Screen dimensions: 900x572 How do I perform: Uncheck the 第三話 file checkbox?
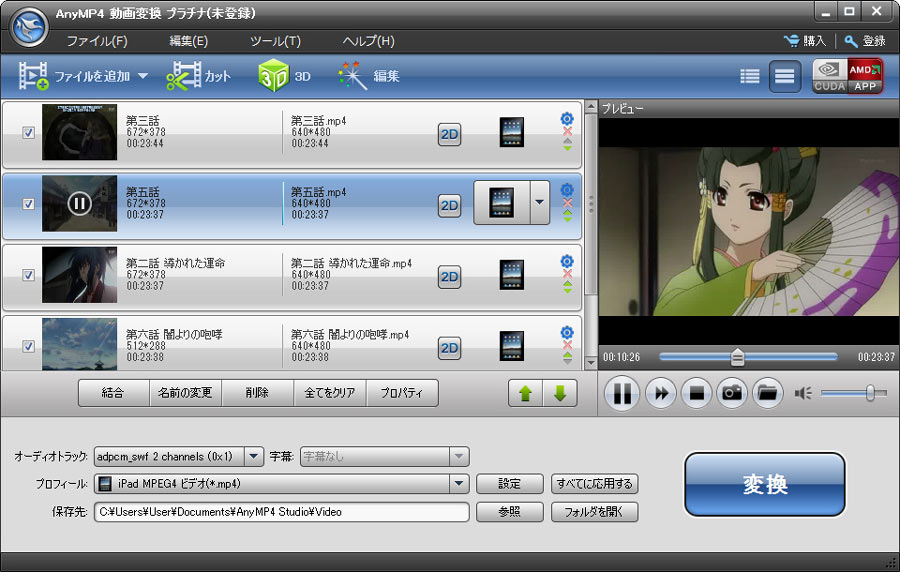pyautogui.click(x=29, y=132)
